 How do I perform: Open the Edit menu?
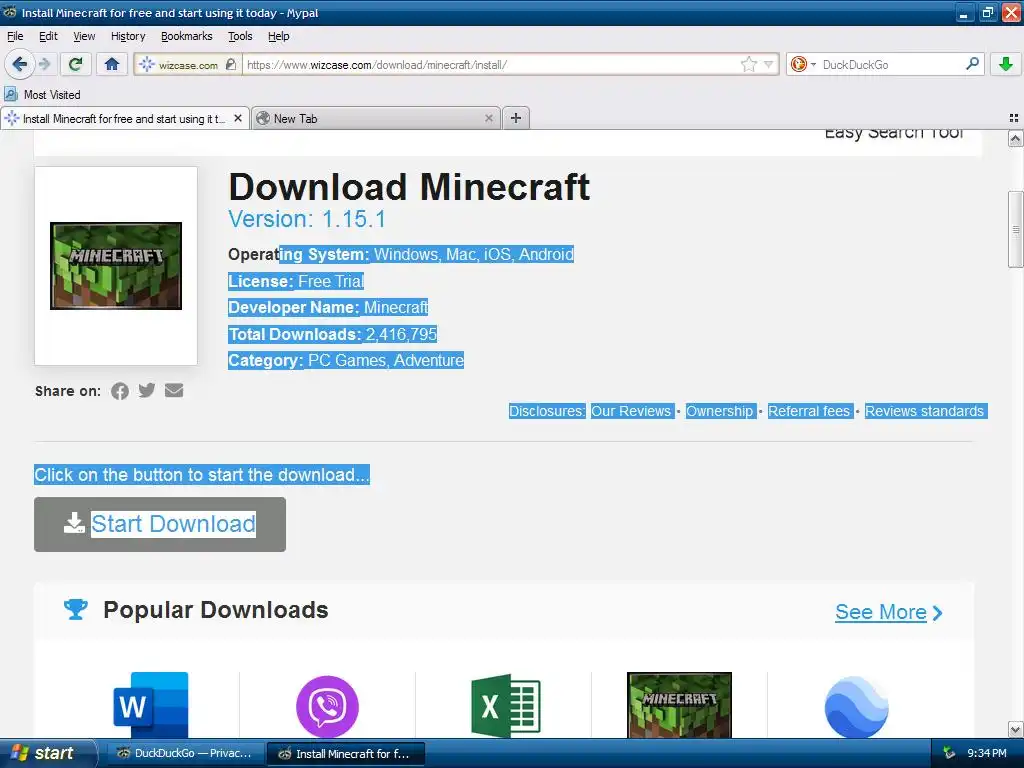click(48, 36)
